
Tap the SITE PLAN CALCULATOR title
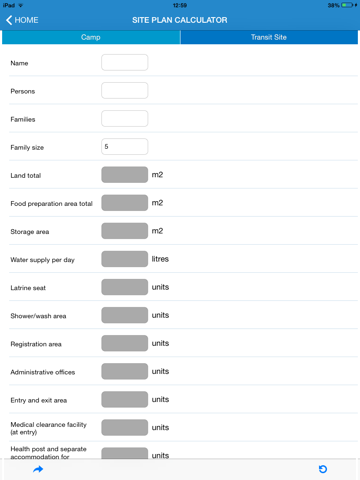pyautogui.click(x=180, y=20)
